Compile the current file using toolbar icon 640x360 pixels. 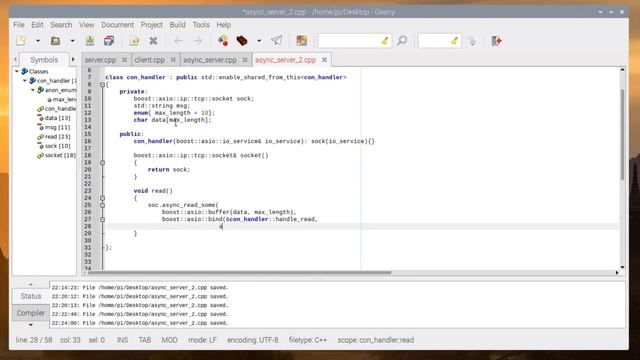pos(223,40)
